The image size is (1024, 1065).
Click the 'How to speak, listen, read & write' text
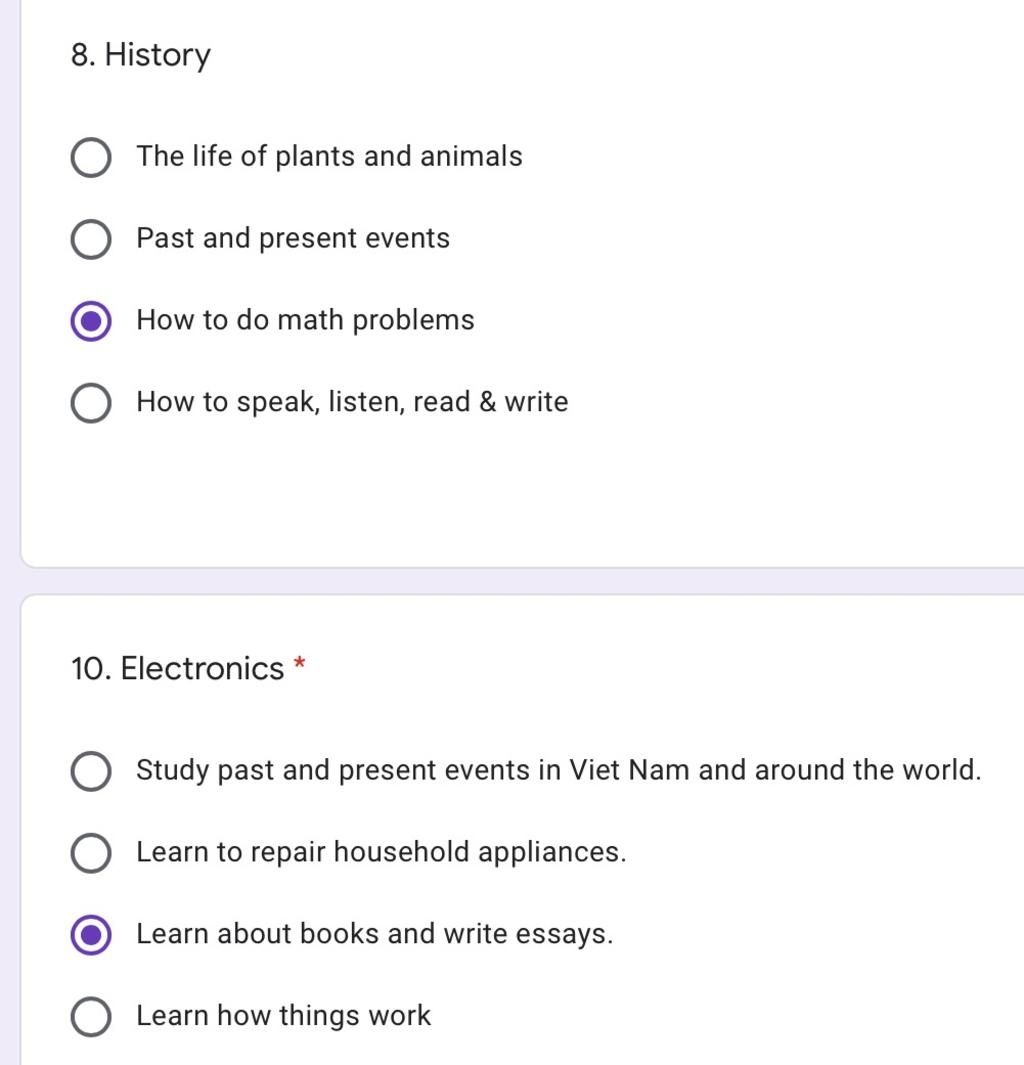[352, 402]
